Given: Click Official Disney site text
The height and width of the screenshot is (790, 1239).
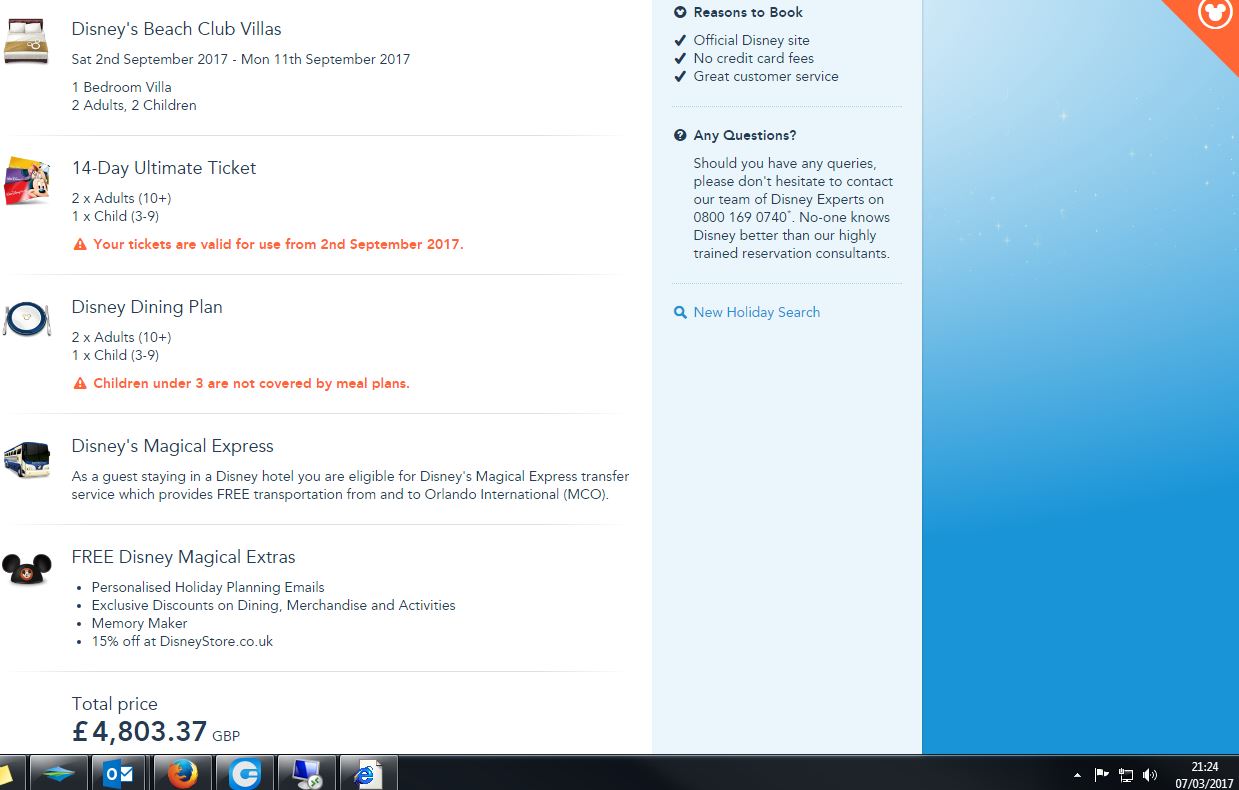Looking at the screenshot, I should [752, 40].
